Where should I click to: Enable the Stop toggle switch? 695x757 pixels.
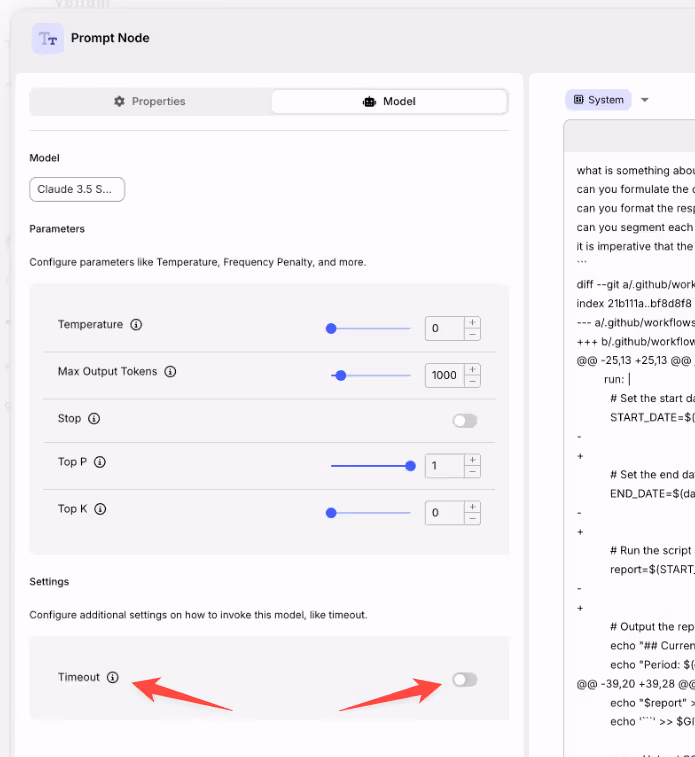(465, 421)
